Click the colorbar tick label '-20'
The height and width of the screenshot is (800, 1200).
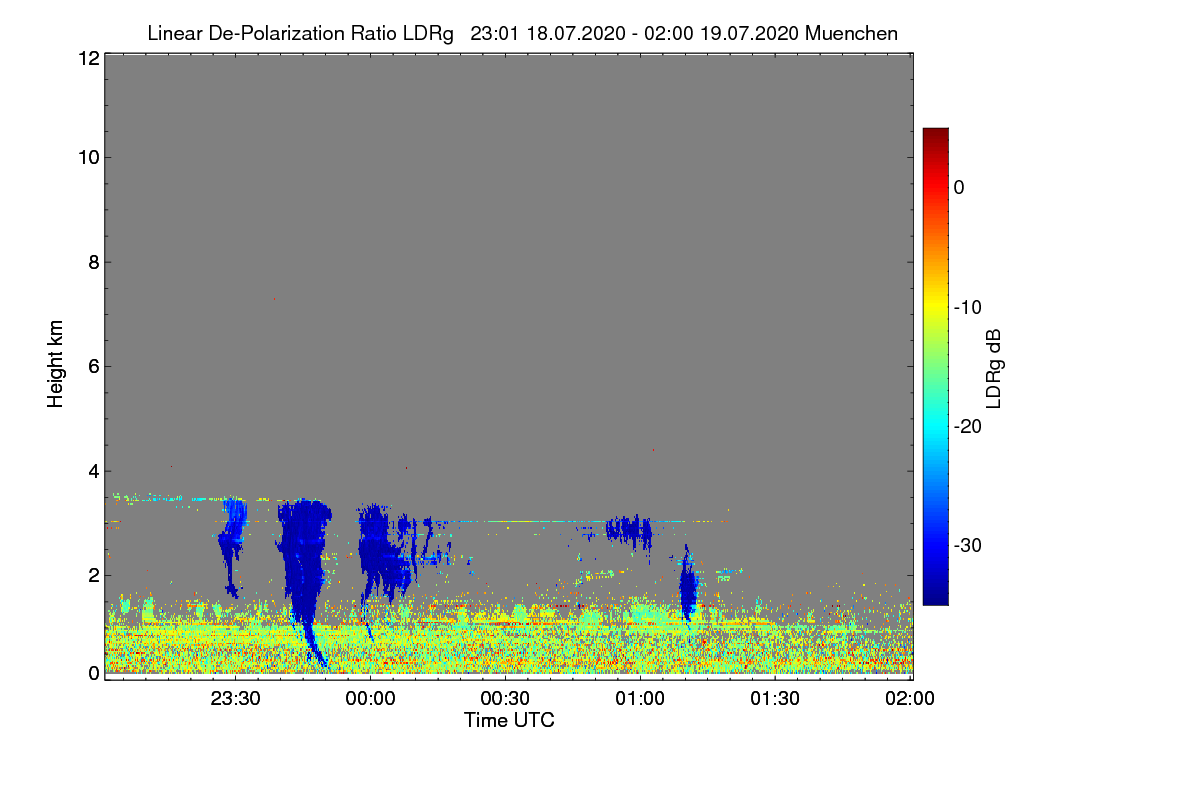click(x=968, y=426)
